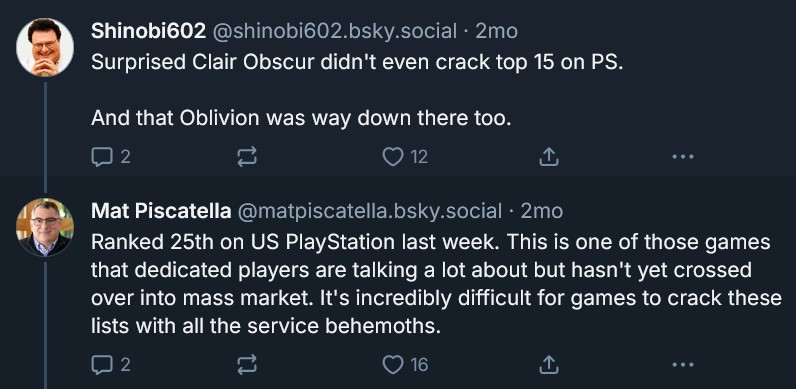Open Mat Piscatella's profile avatar

click(45, 226)
